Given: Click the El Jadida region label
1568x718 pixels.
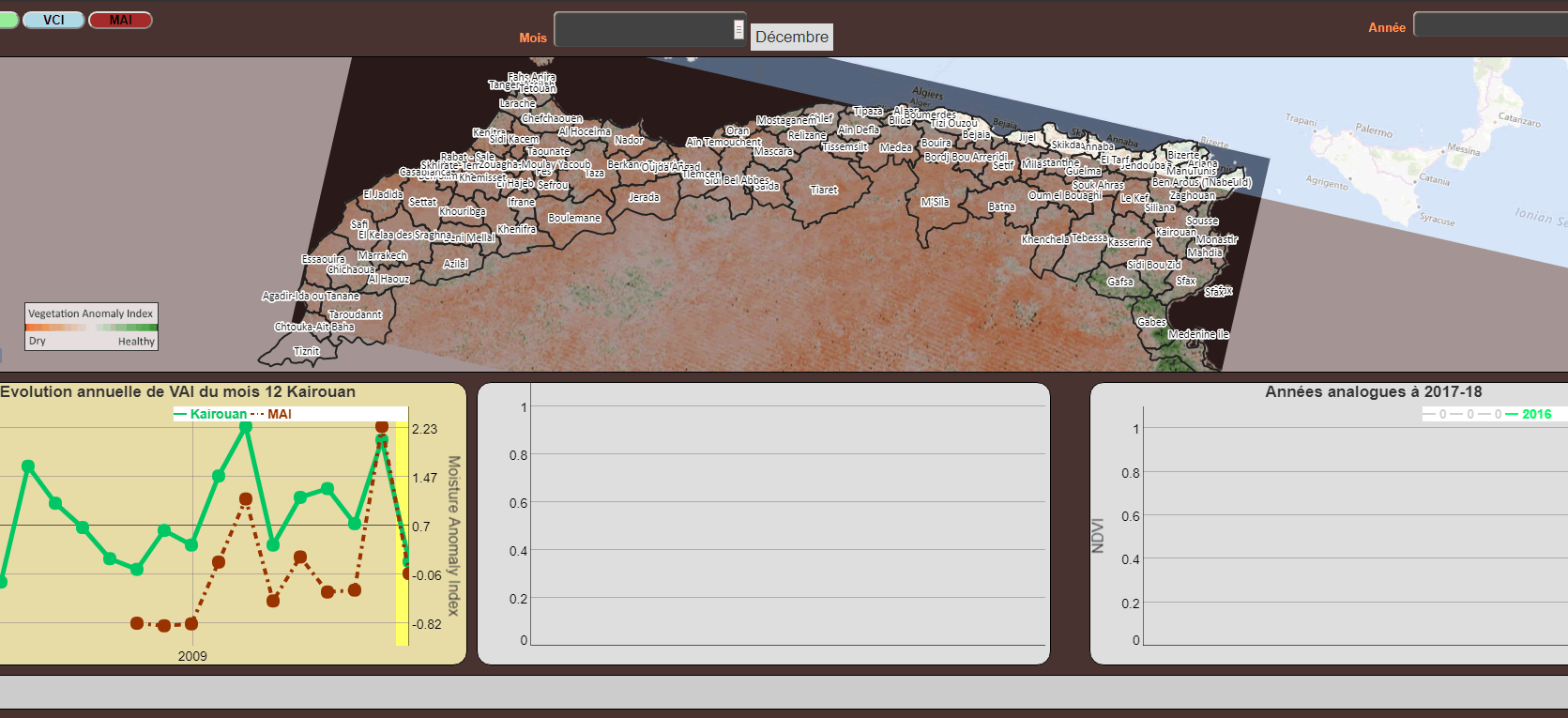Looking at the screenshot, I should [383, 194].
